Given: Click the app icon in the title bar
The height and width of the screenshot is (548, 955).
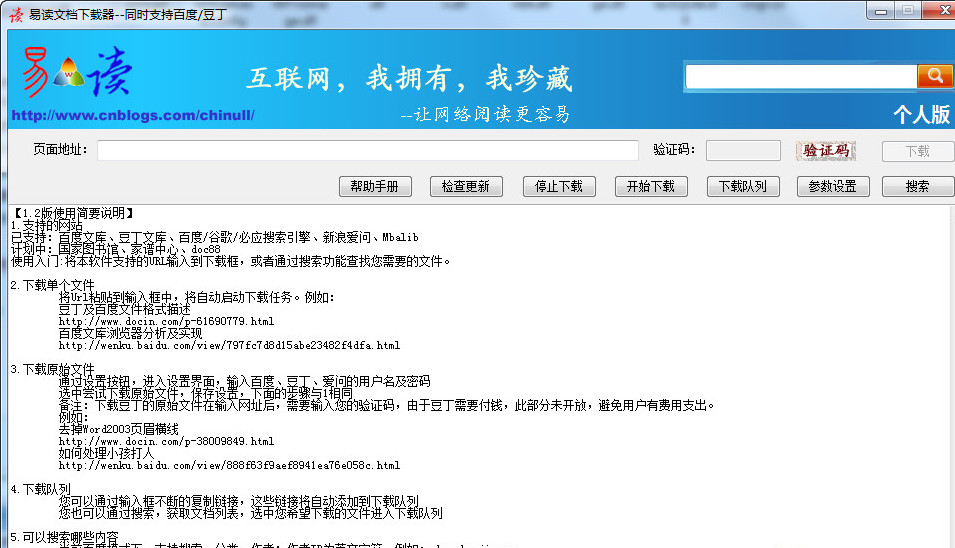Looking at the screenshot, I should [x=16, y=15].
